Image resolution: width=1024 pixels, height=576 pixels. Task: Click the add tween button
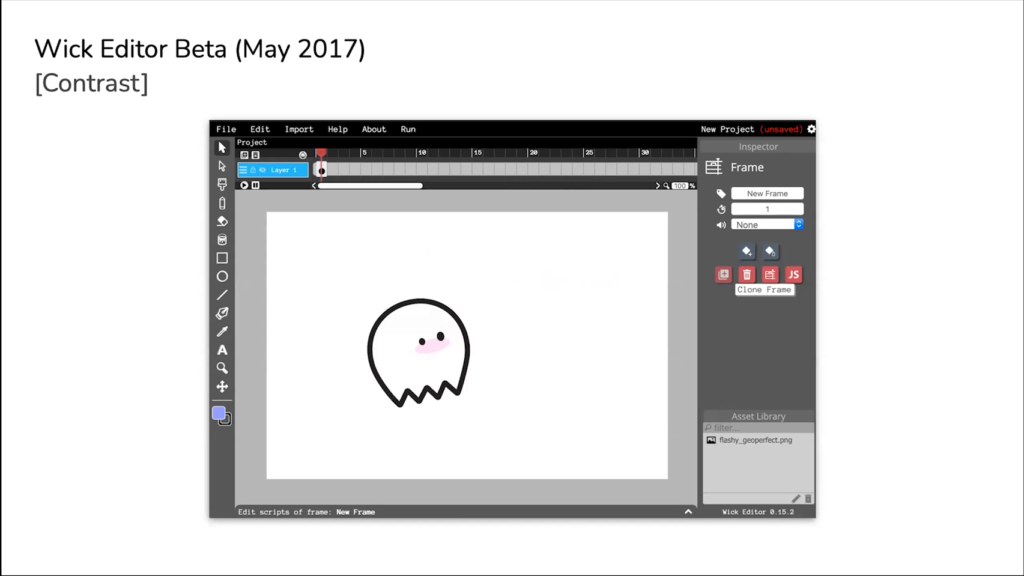click(746, 251)
